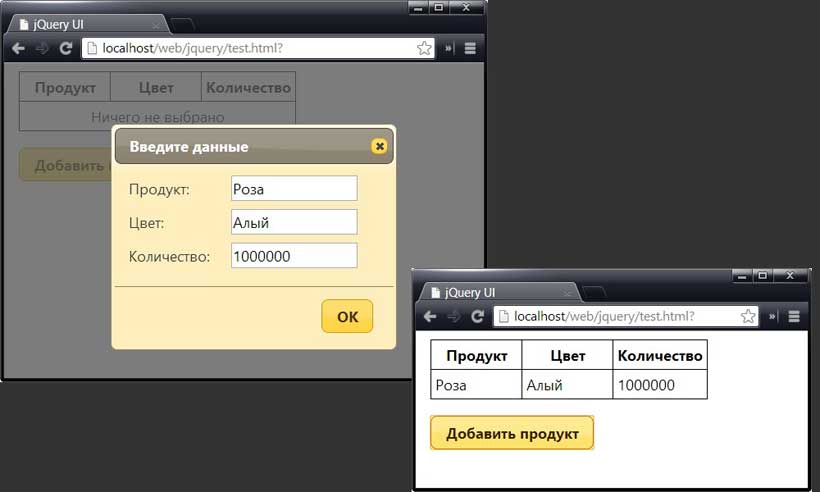Open a new tab in the left browser window

coord(183,24)
